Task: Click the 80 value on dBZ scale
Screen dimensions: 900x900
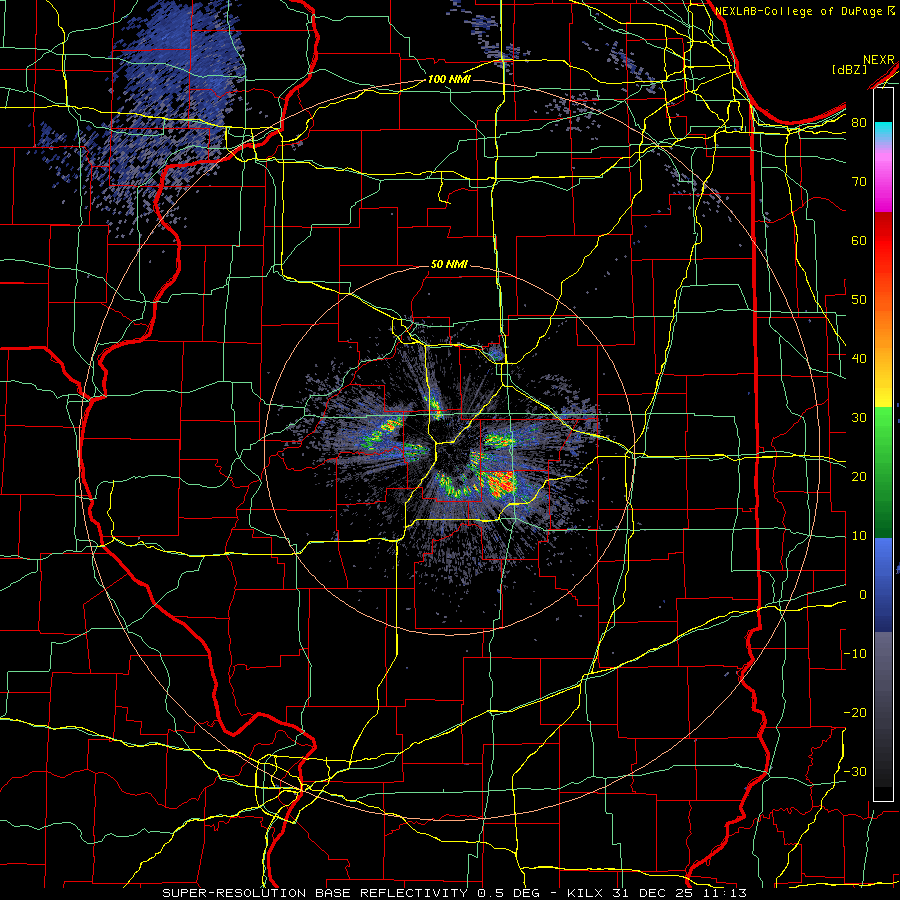Action: click(x=859, y=122)
